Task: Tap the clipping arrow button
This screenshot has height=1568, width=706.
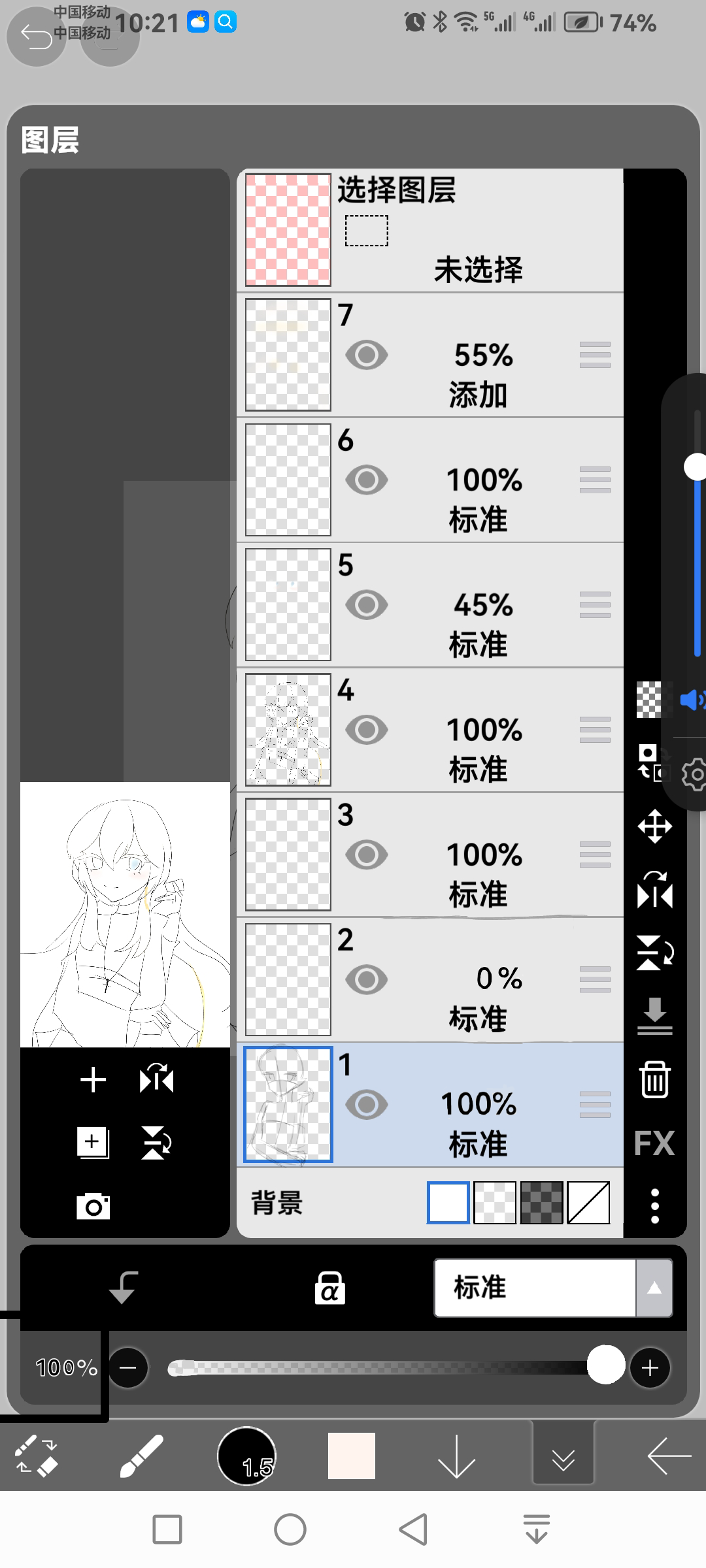Action: coord(123,1288)
